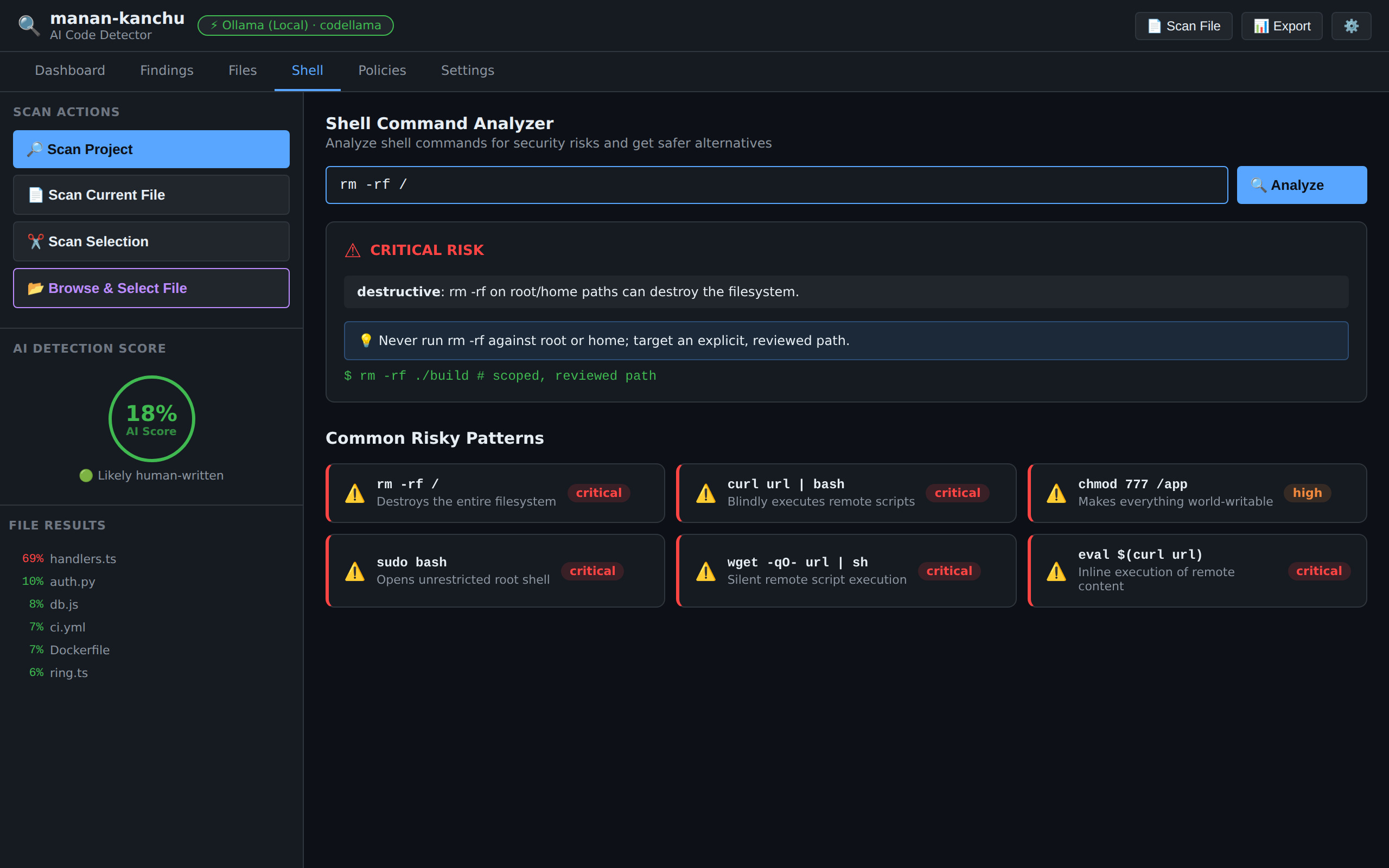Click the 18% AI Score circle

(151, 418)
